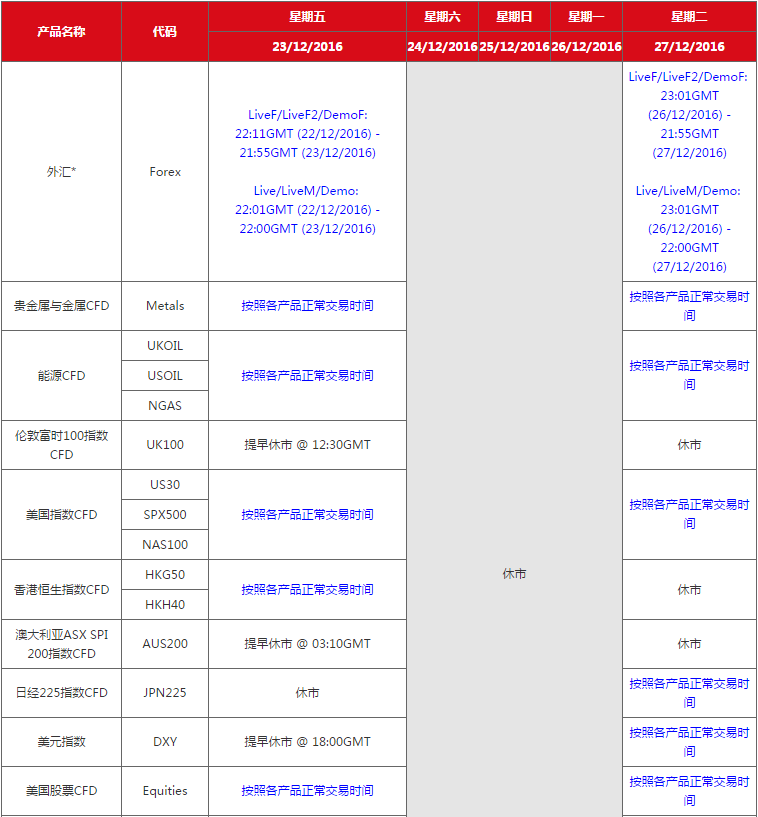Image resolution: width=758 pixels, height=817 pixels.
Task: Click the 星期一 header cell
Action: 586,17
